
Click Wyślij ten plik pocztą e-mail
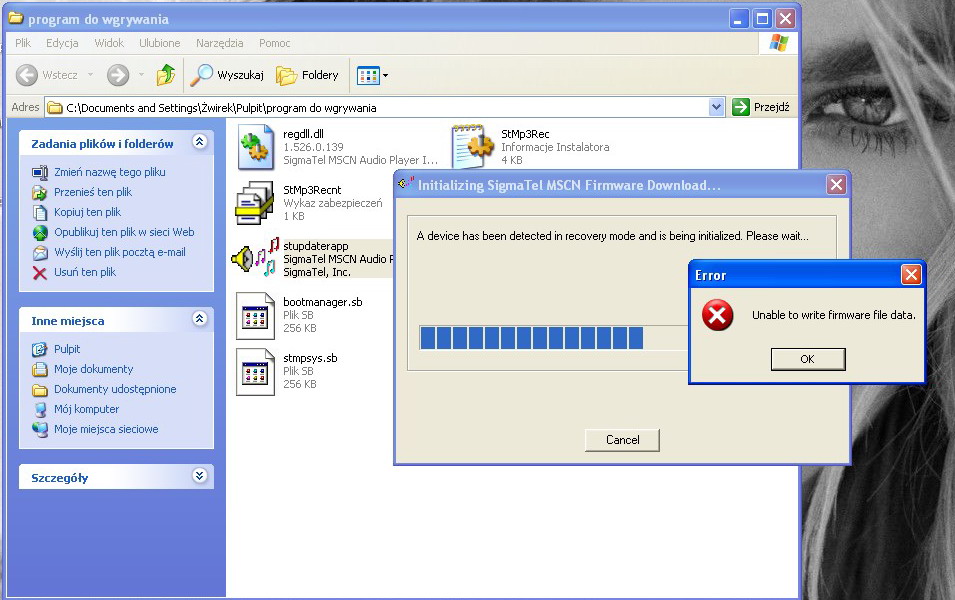coord(120,252)
